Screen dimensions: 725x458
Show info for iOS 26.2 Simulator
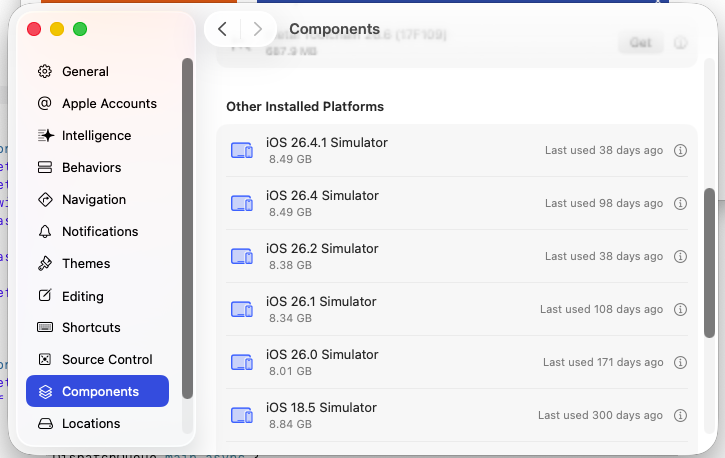pos(680,256)
